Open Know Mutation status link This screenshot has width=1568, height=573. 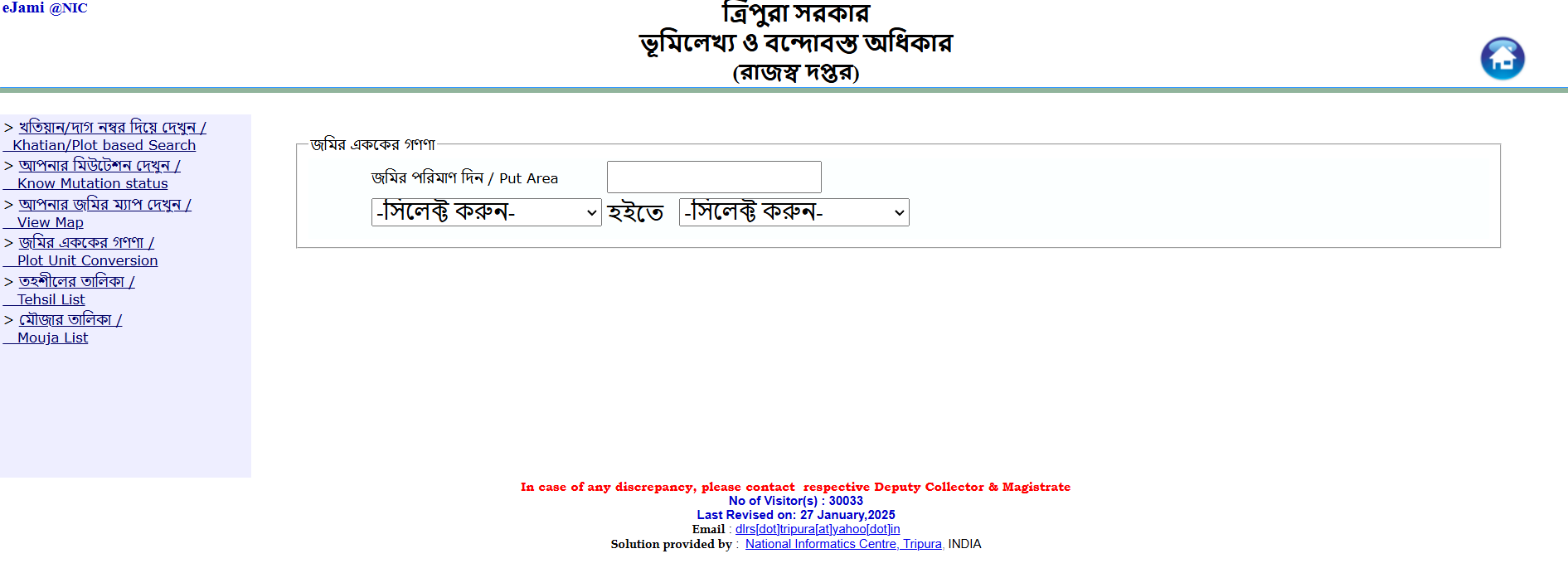pyautogui.click(x=93, y=175)
